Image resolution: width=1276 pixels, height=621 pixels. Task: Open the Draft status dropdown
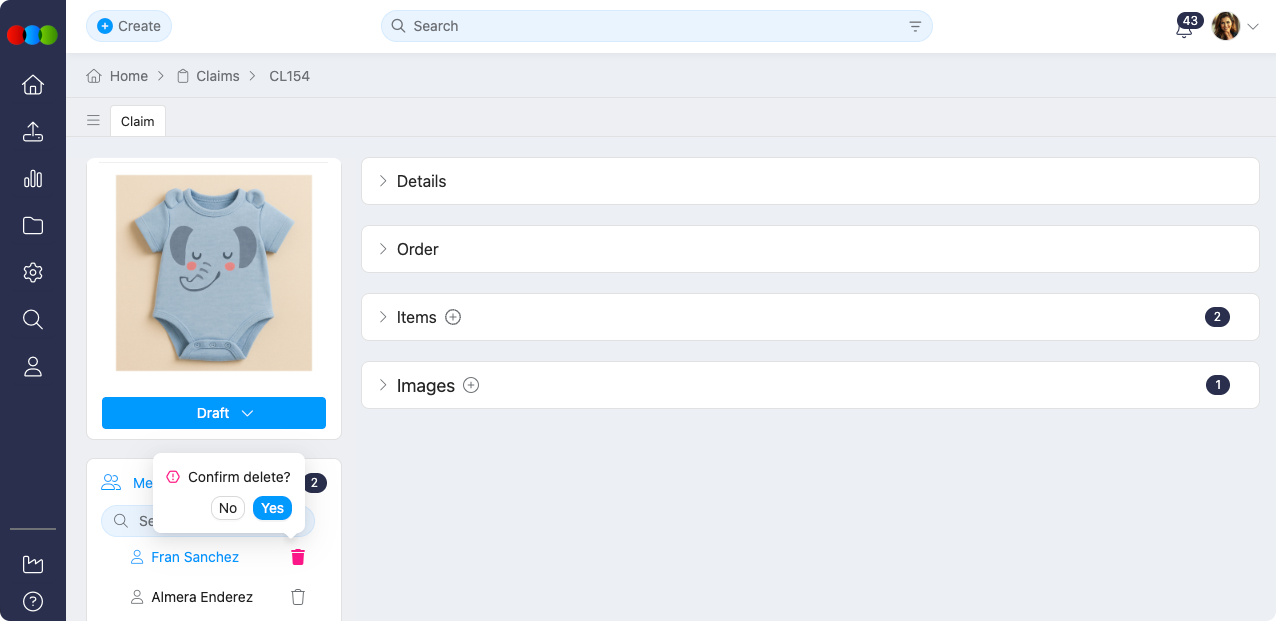(214, 413)
